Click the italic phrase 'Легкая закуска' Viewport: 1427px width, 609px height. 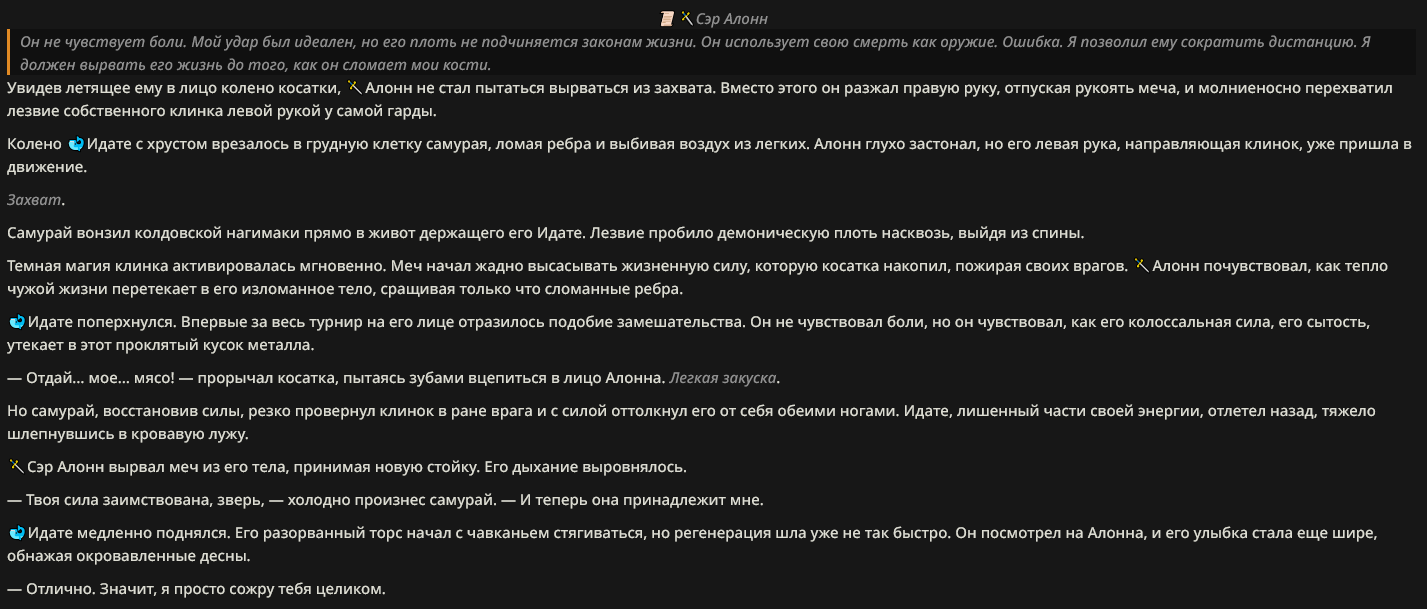point(723,378)
